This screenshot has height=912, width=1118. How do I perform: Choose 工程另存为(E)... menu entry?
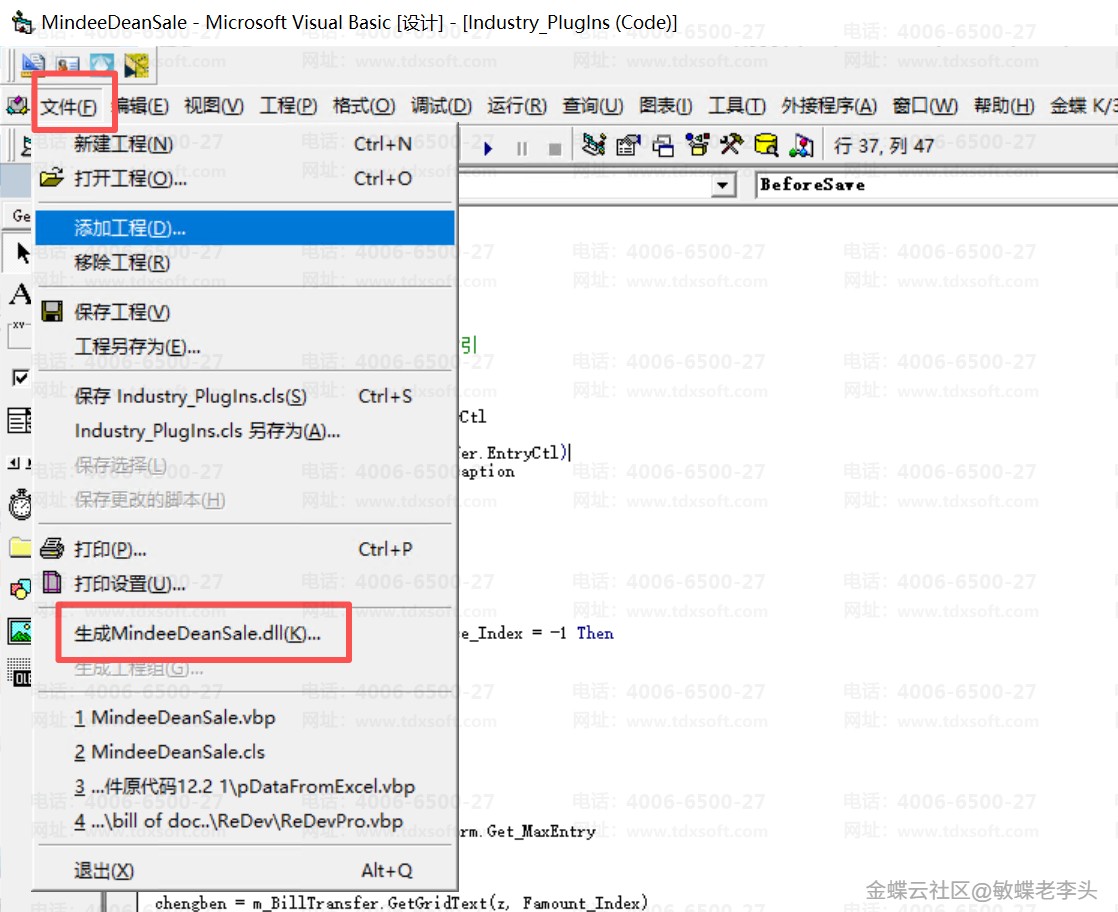[x=245, y=347]
